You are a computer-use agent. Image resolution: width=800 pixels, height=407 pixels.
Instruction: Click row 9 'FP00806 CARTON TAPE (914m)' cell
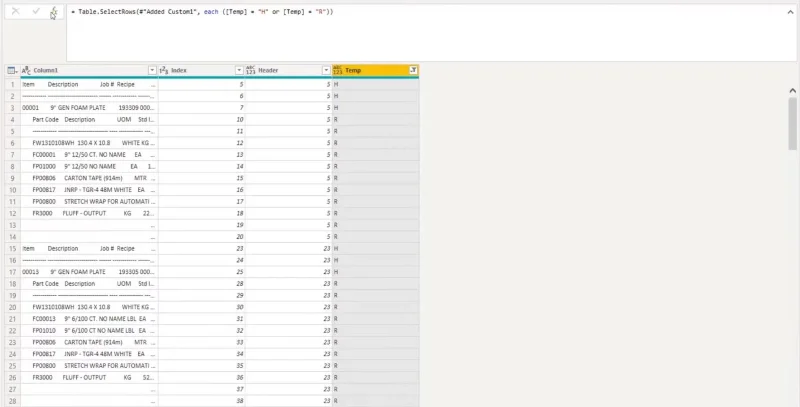pyautogui.click(x=89, y=178)
